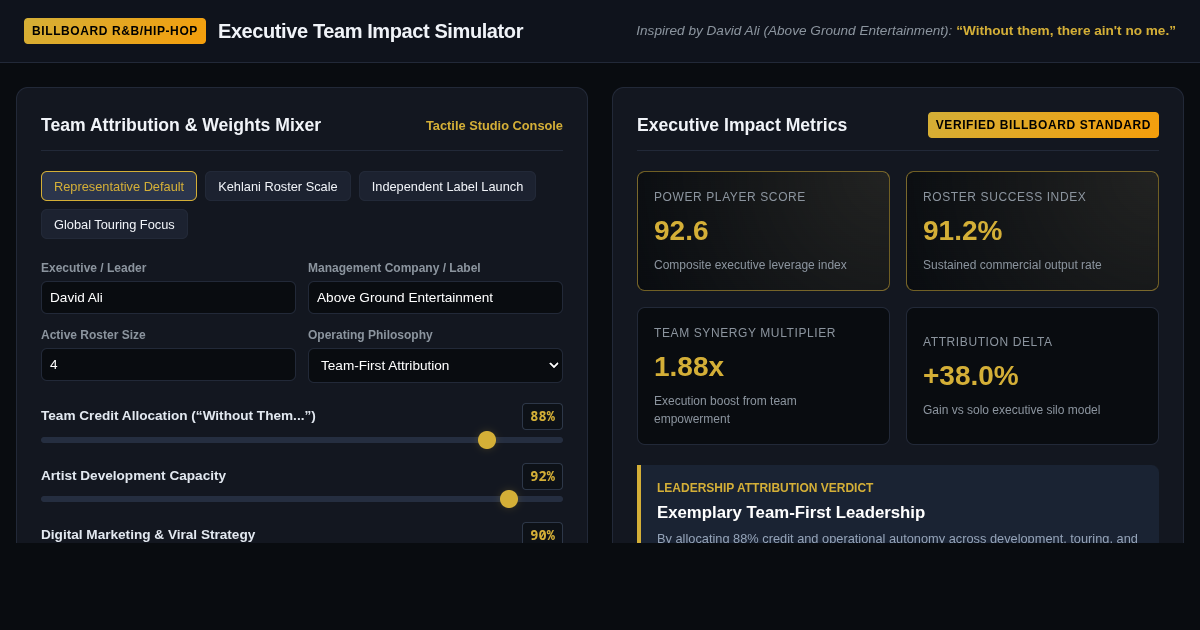Click the Digital Marketing & Viral Strategy label

pyautogui.click(x=148, y=534)
